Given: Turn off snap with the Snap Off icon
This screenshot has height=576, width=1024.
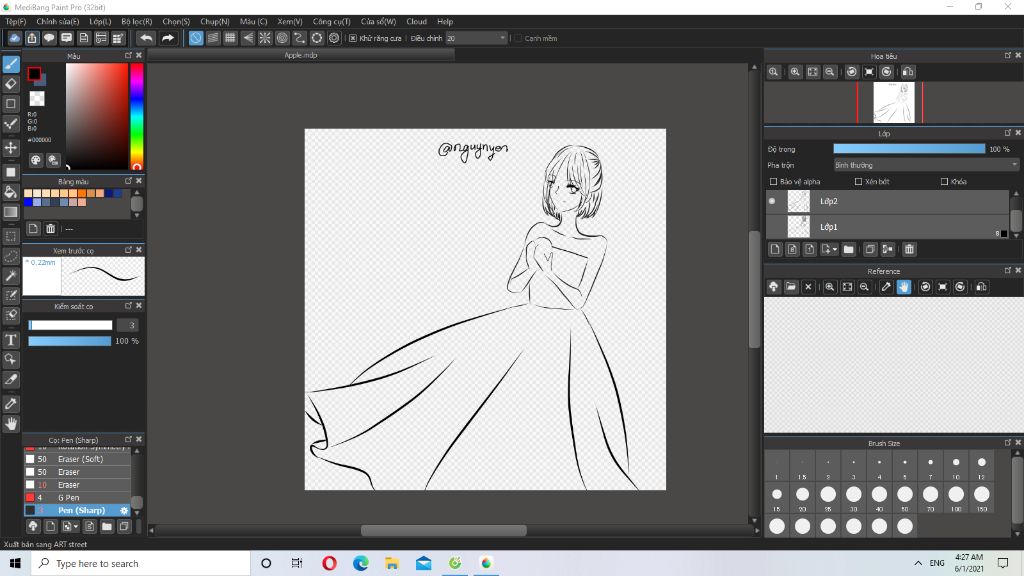Looking at the screenshot, I should 196,39.
